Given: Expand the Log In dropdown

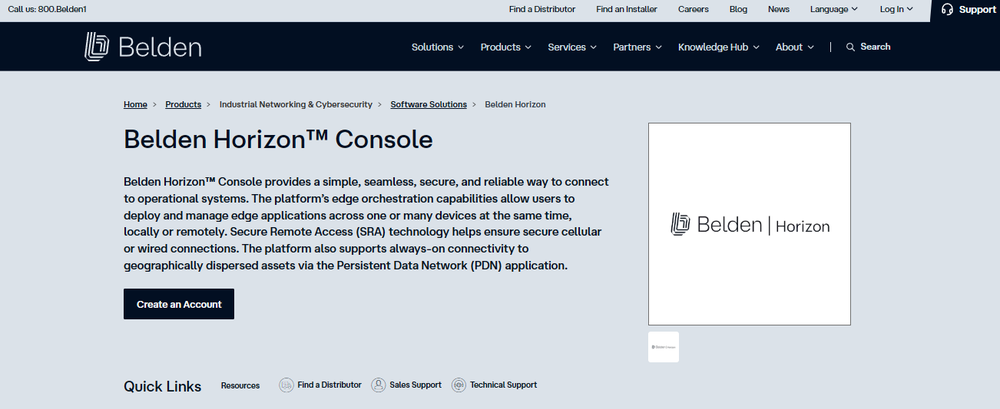Looking at the screenshot, I should [896, 9].
